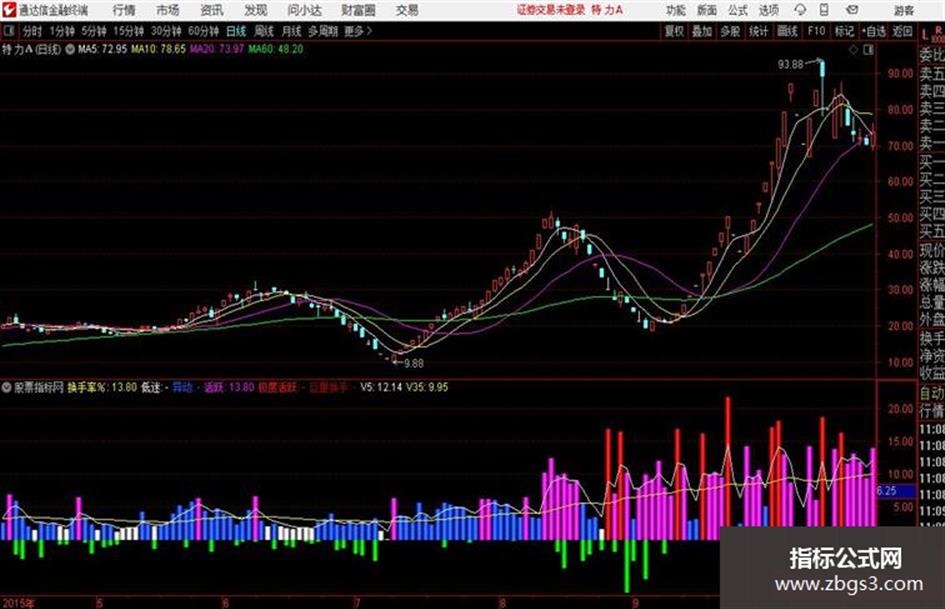Image resolution: width=945 pixels, height=609 pixels.
Task: Open the 发现 menu
Action: pyautogui.click(x=255, y=10)
